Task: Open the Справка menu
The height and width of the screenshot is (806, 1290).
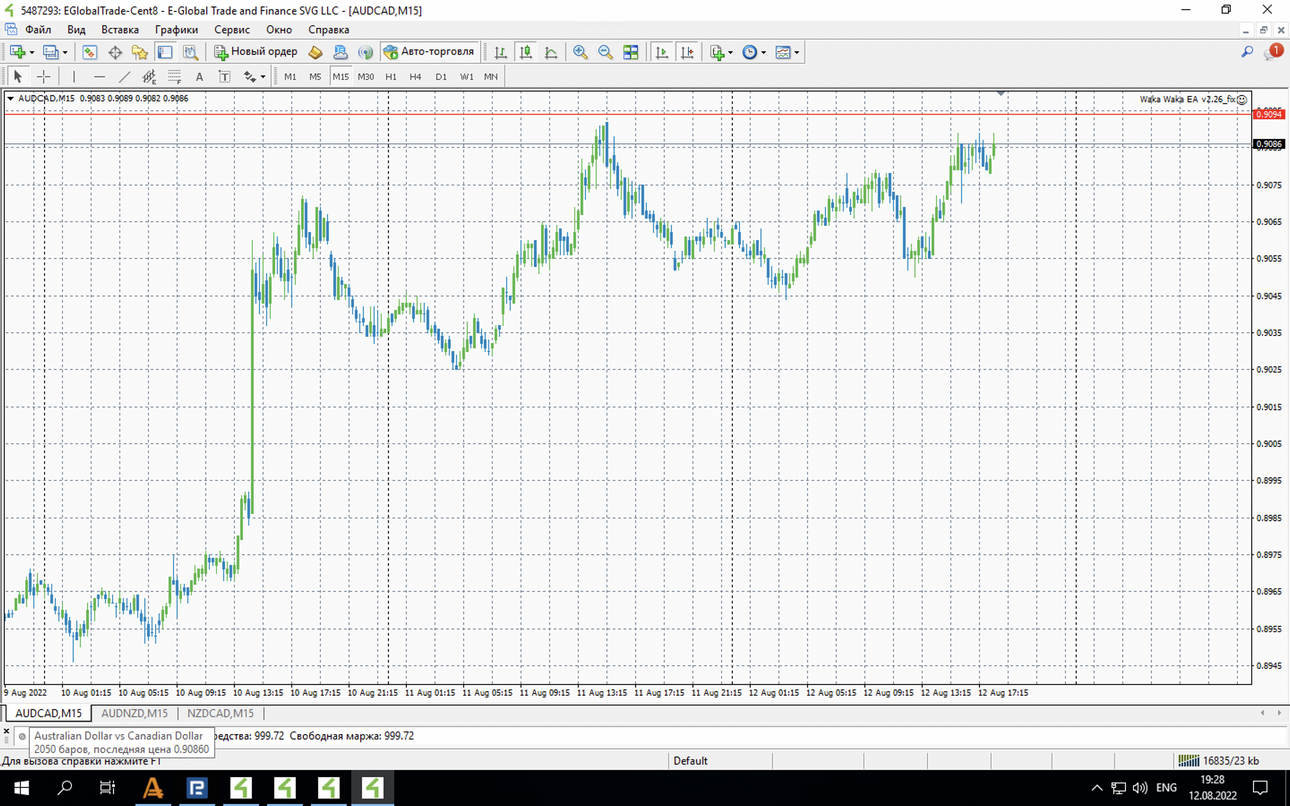Action: coord(328,30)
